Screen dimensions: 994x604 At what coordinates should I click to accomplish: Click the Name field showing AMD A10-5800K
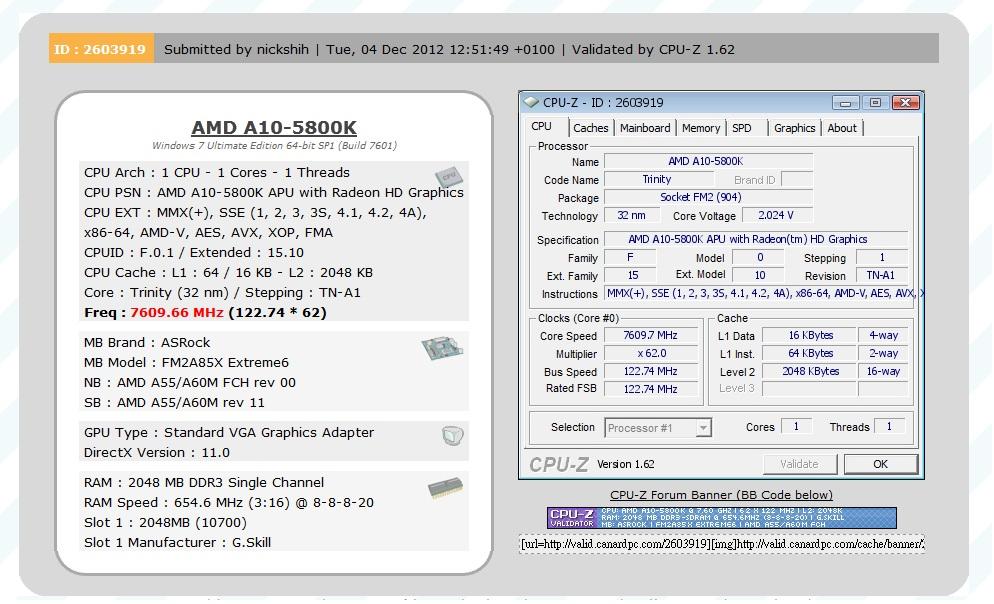tap(707, 162)
